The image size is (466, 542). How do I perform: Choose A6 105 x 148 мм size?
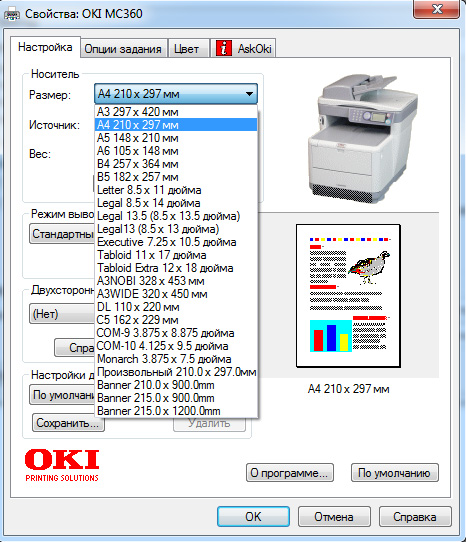[x=176, y=151]
